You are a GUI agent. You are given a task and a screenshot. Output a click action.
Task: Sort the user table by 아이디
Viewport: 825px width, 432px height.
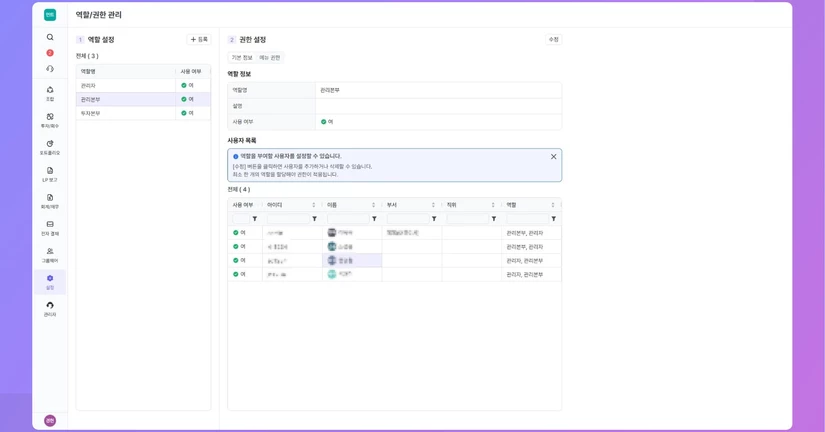[314, 205]
